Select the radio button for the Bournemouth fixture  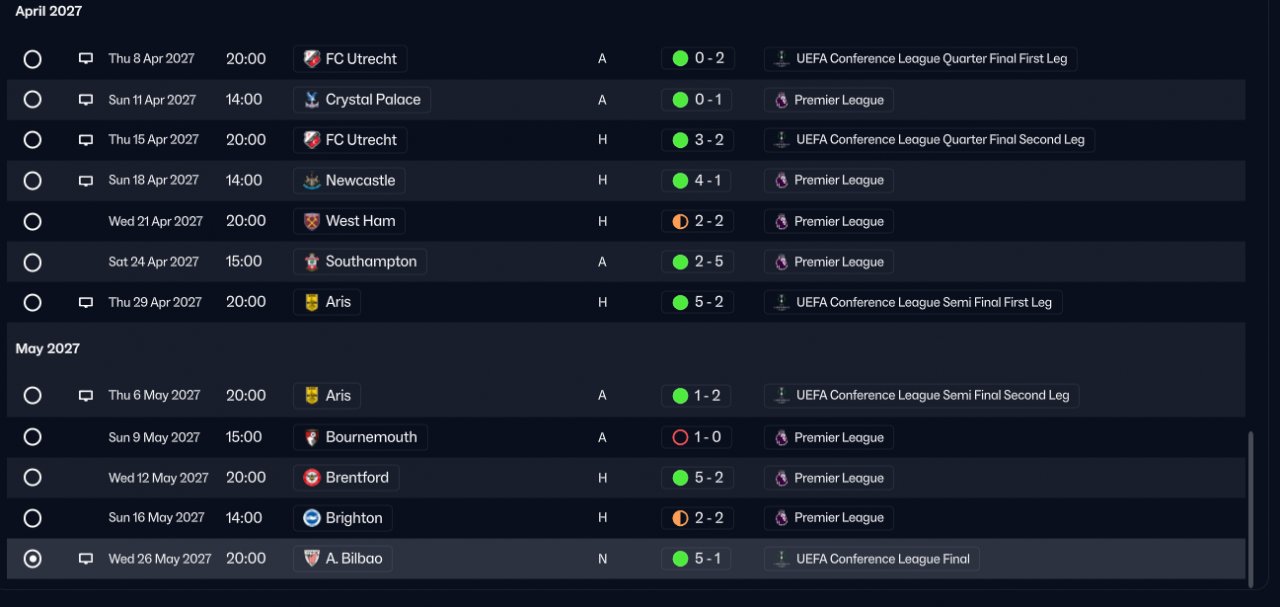(x=32, y=437)
